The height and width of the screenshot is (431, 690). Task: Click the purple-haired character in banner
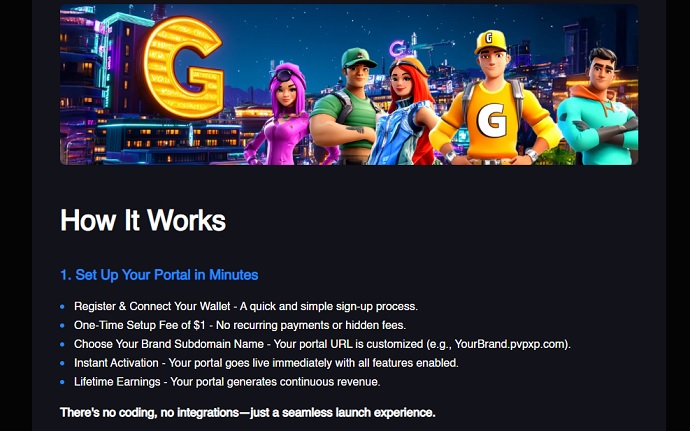(286, 115)
